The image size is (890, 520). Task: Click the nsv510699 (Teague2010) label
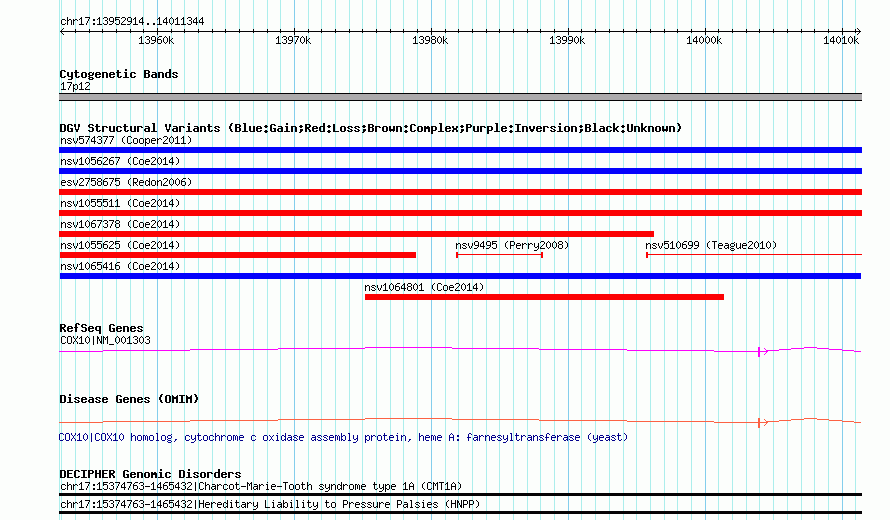[711, 245]
